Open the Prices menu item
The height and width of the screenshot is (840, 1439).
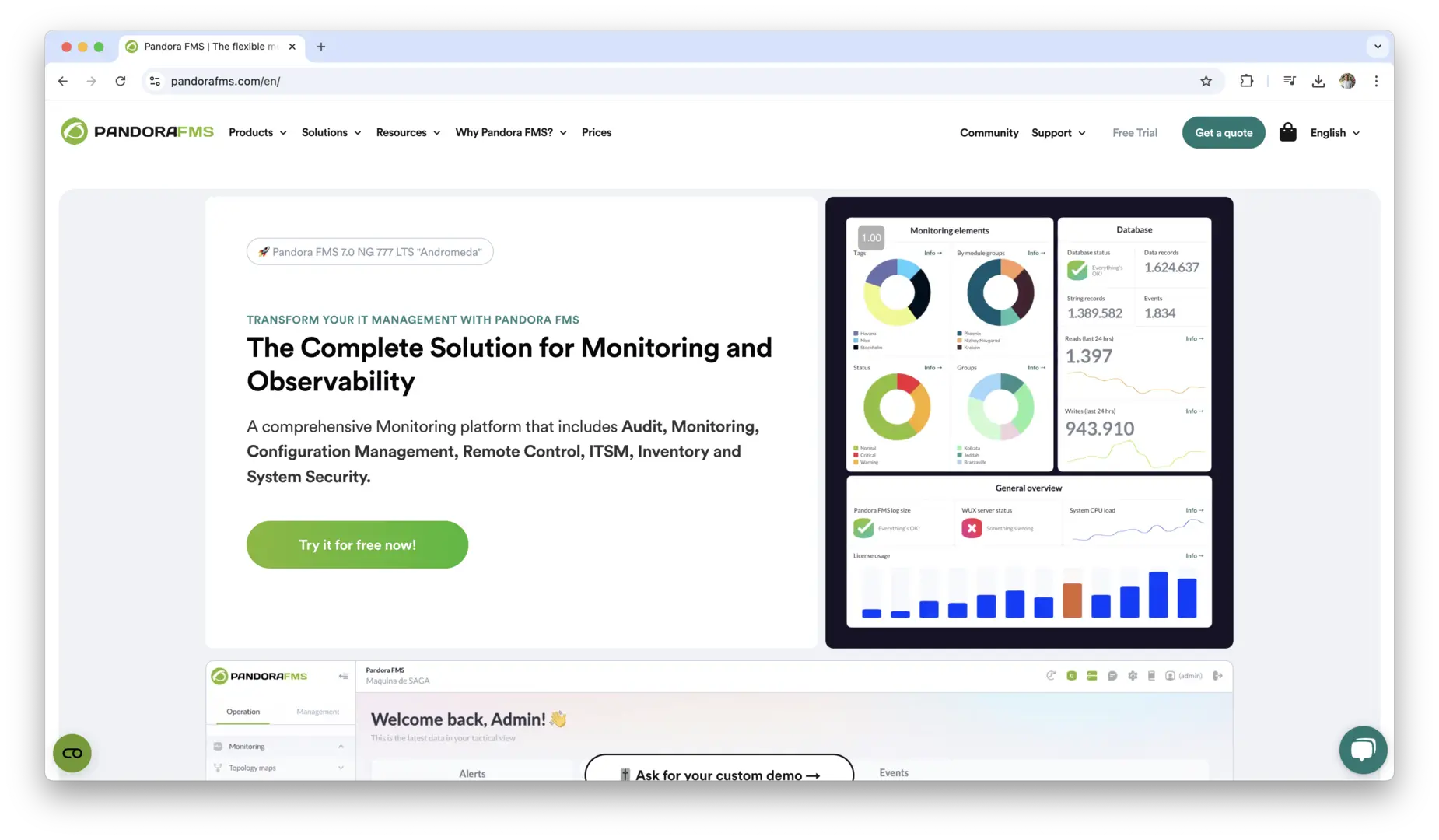click(597, 132)
